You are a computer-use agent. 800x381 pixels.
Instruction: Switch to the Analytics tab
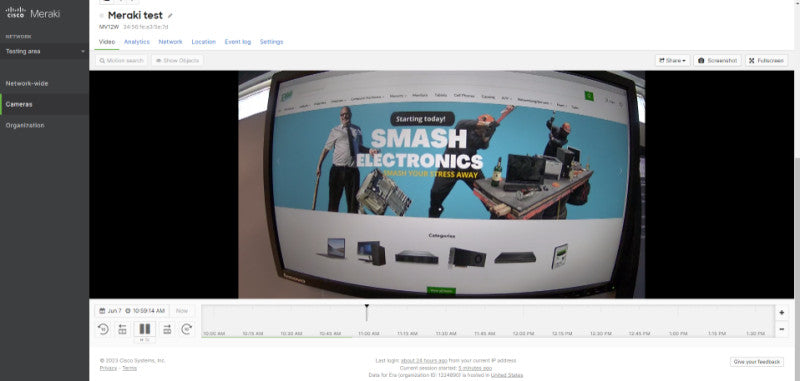point(137,42)
